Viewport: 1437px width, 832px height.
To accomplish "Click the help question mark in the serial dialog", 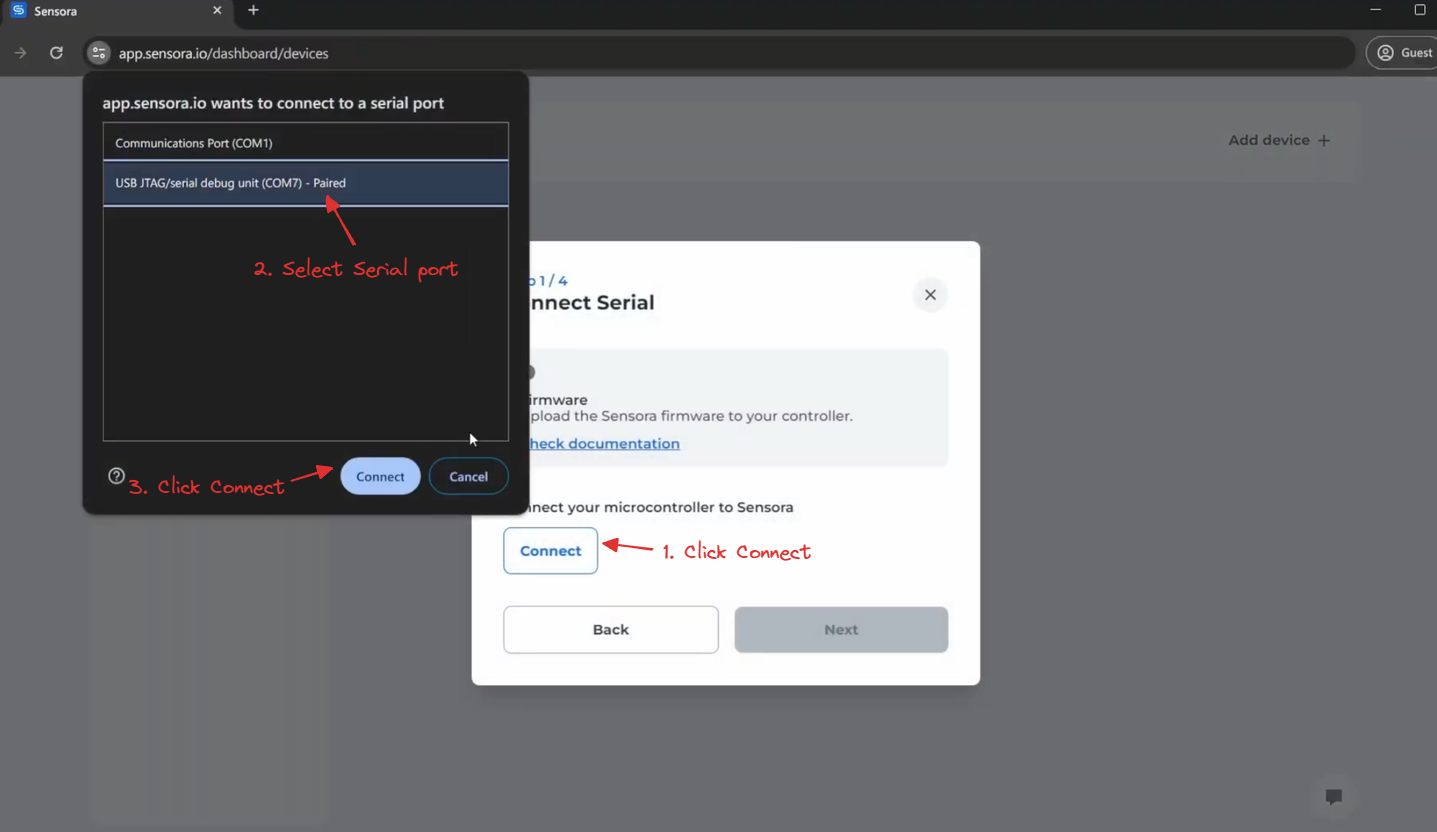I will (x=116, y=476).
